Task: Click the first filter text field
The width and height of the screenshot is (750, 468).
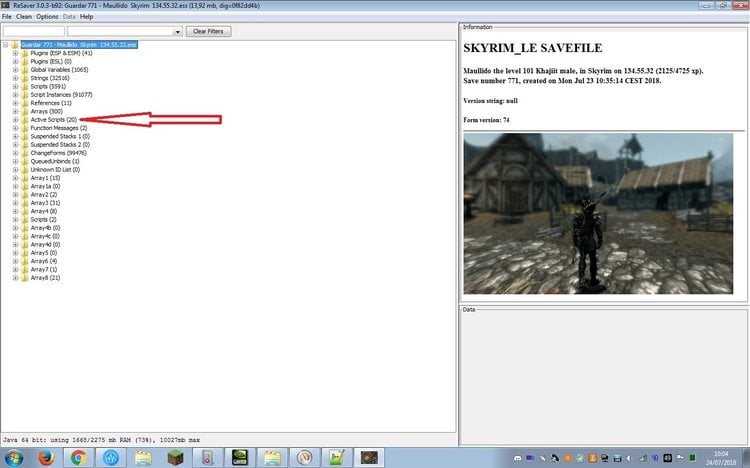Action: [33, 32]
